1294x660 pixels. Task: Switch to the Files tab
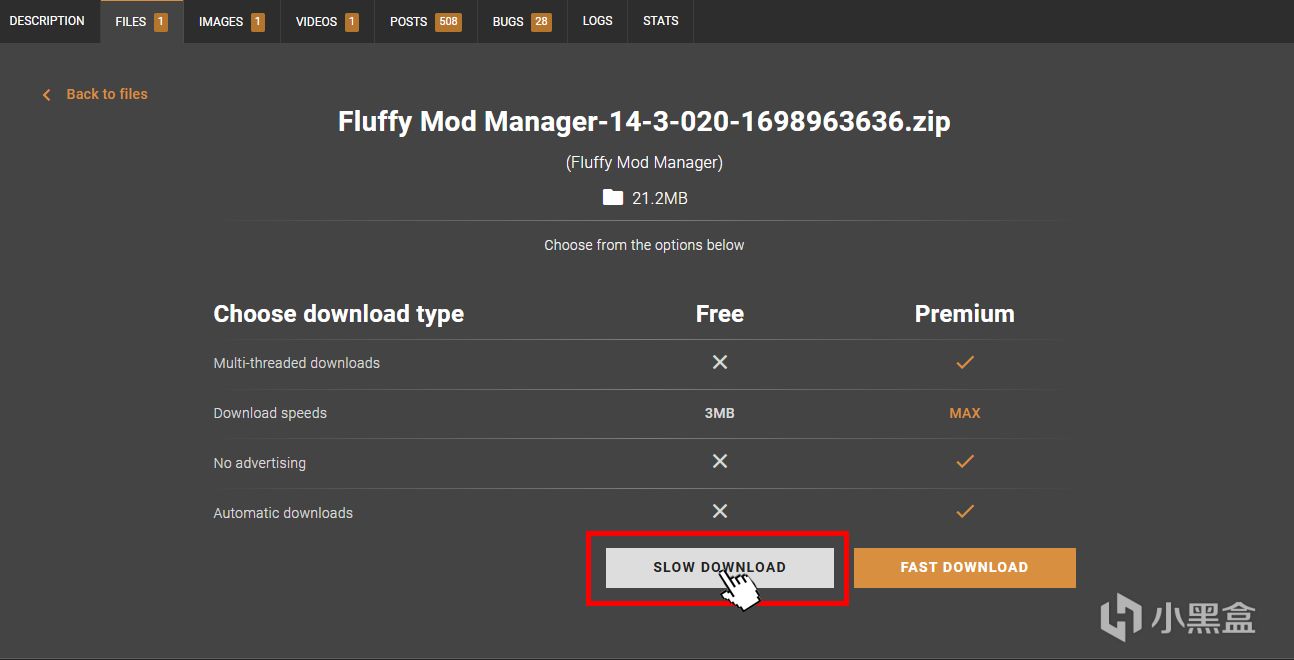[x=142, y=21]
